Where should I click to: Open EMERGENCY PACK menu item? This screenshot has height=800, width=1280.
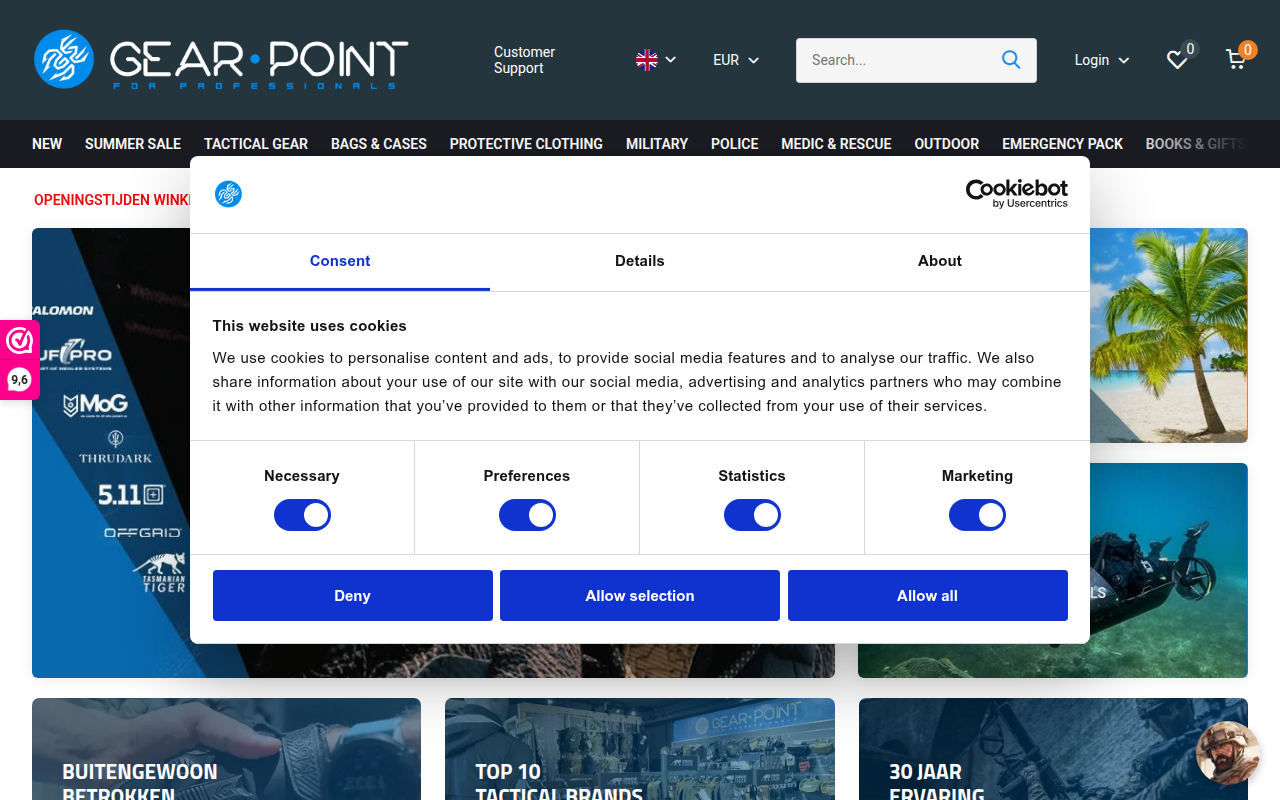tap(1063, 144)
